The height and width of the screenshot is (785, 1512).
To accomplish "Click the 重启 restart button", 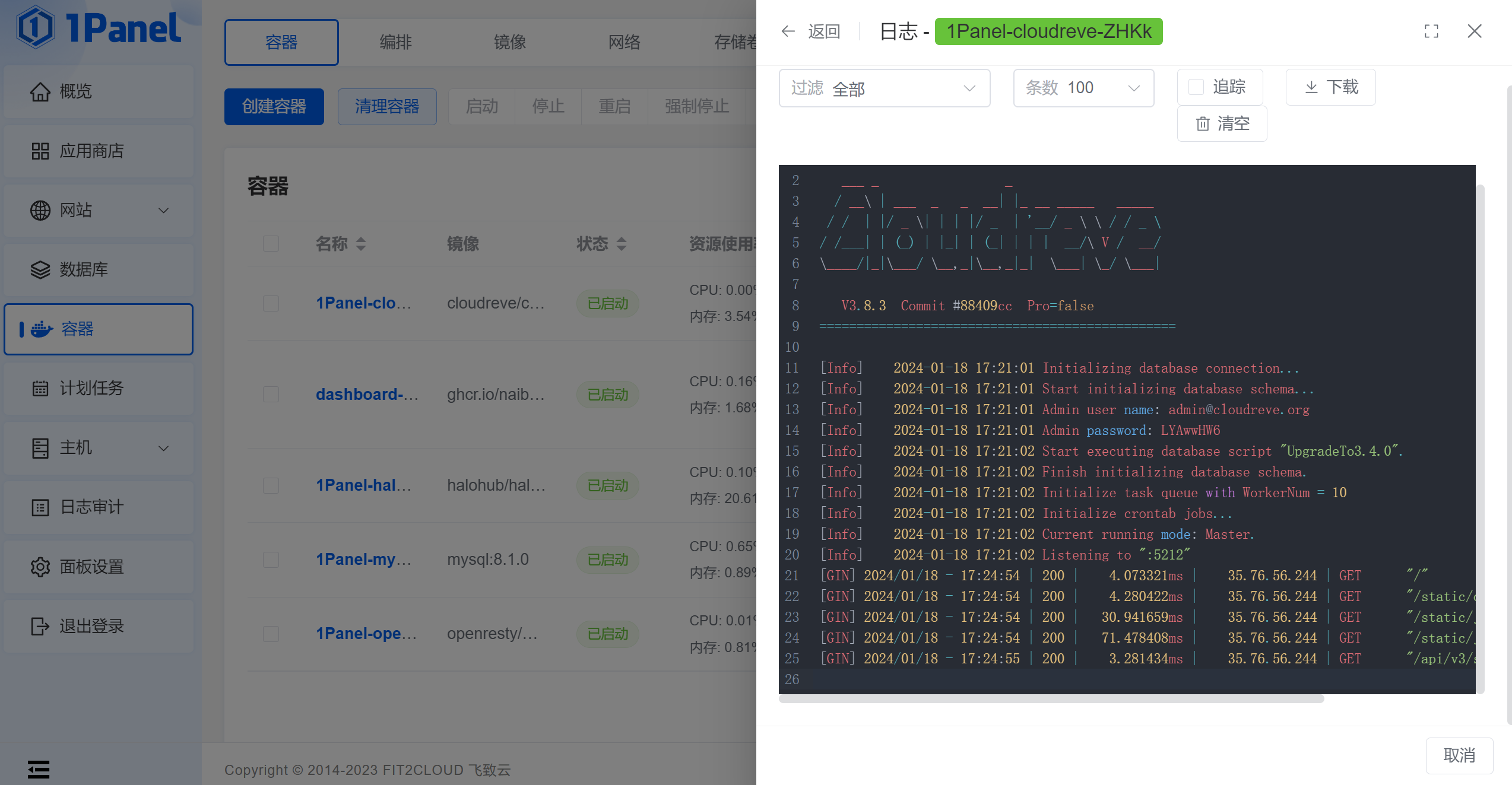I will pos(614,106).
